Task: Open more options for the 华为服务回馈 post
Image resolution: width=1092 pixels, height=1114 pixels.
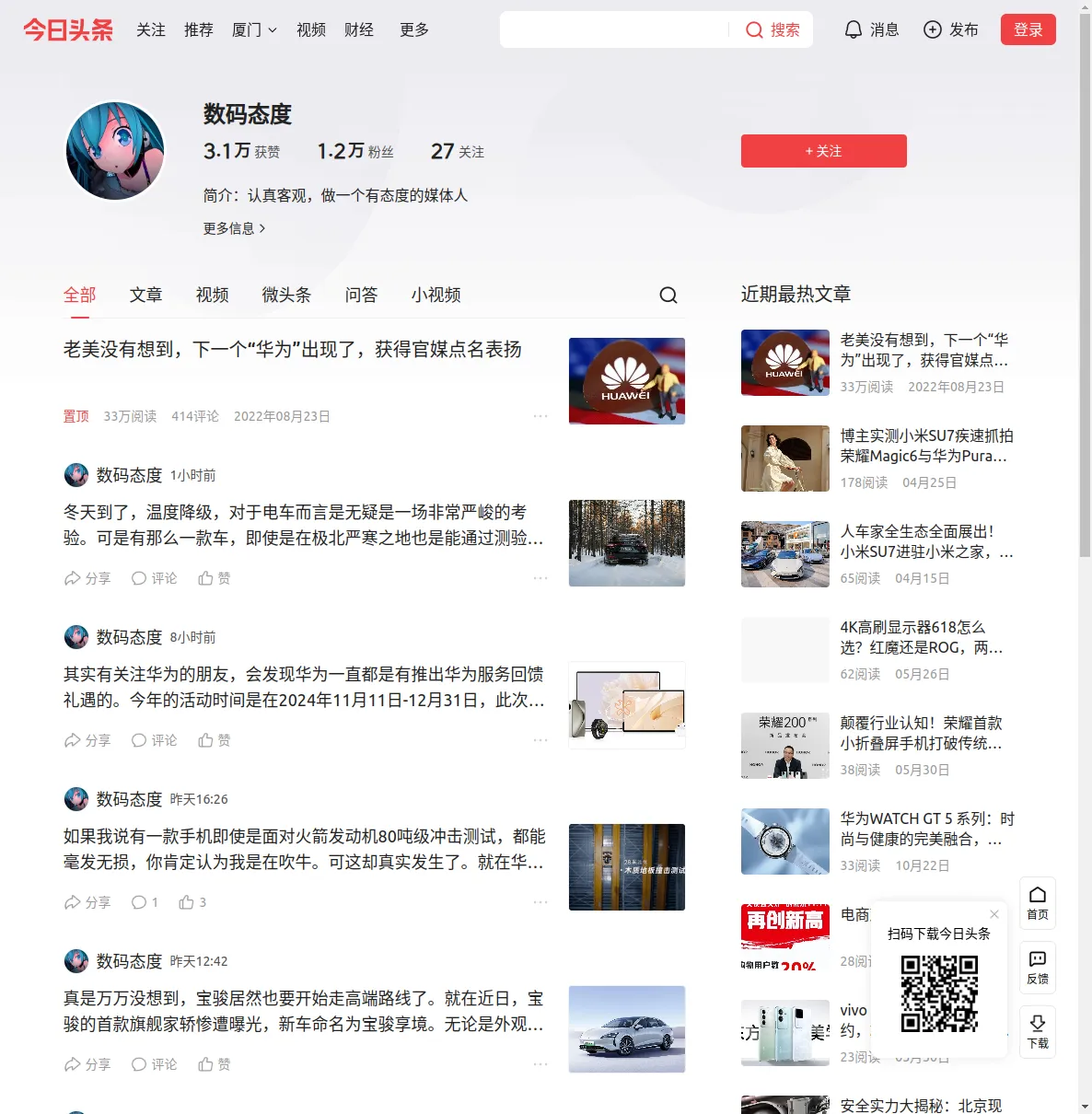Action: (540, 740)
